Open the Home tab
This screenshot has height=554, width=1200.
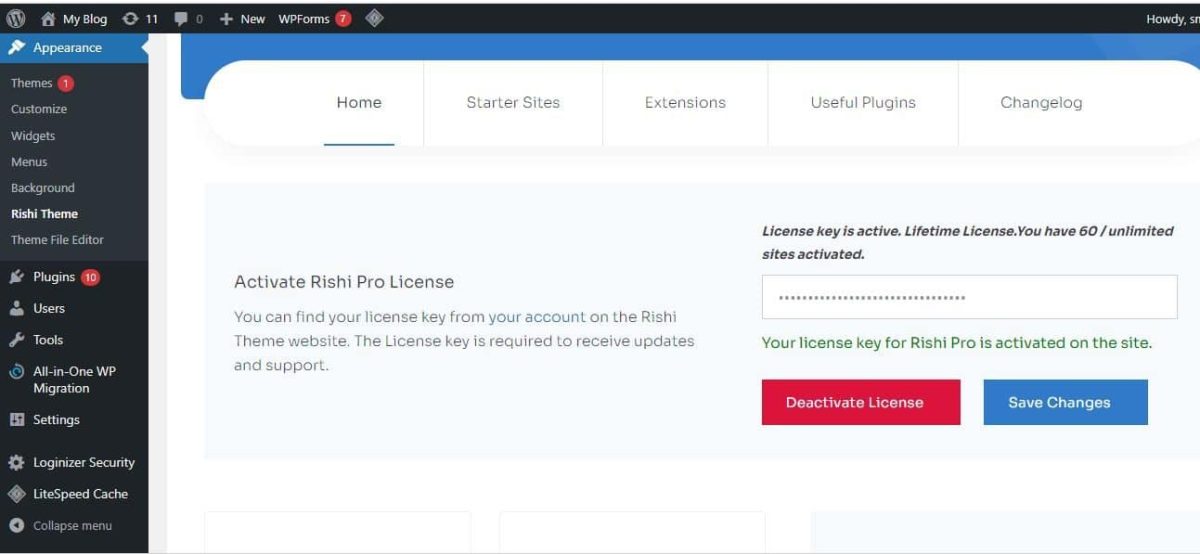click(359, 102)
